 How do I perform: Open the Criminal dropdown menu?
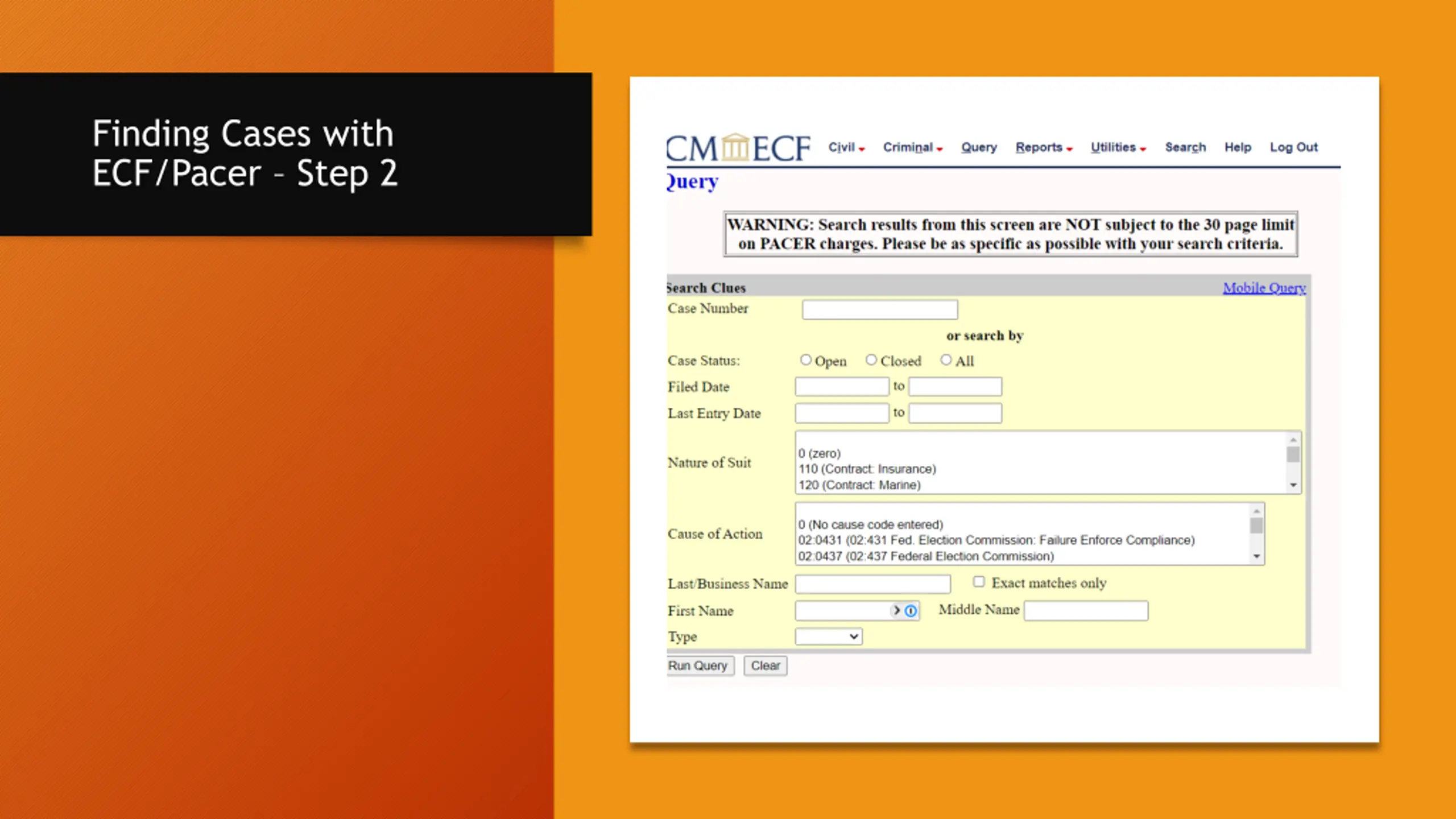[x=913, y=147]
